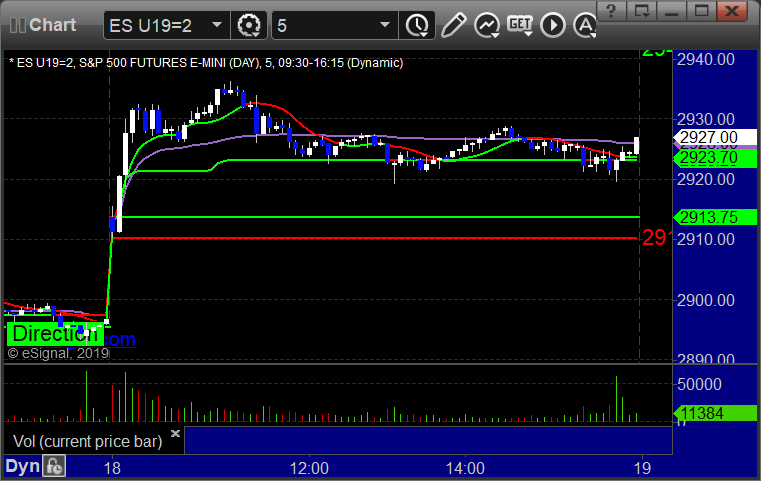Click the 2900.00 price axis label
The image size is (761, 481).
tap(706, 300)
